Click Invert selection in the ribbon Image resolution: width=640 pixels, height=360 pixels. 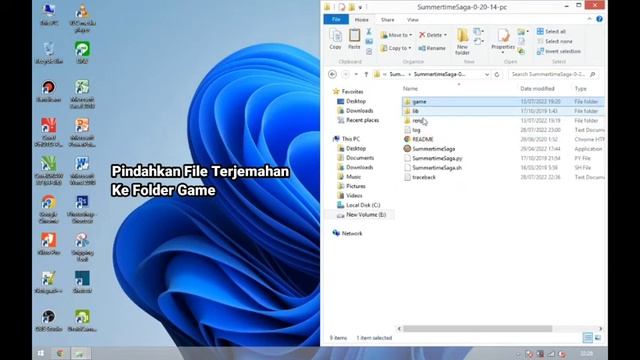[559, 51]
